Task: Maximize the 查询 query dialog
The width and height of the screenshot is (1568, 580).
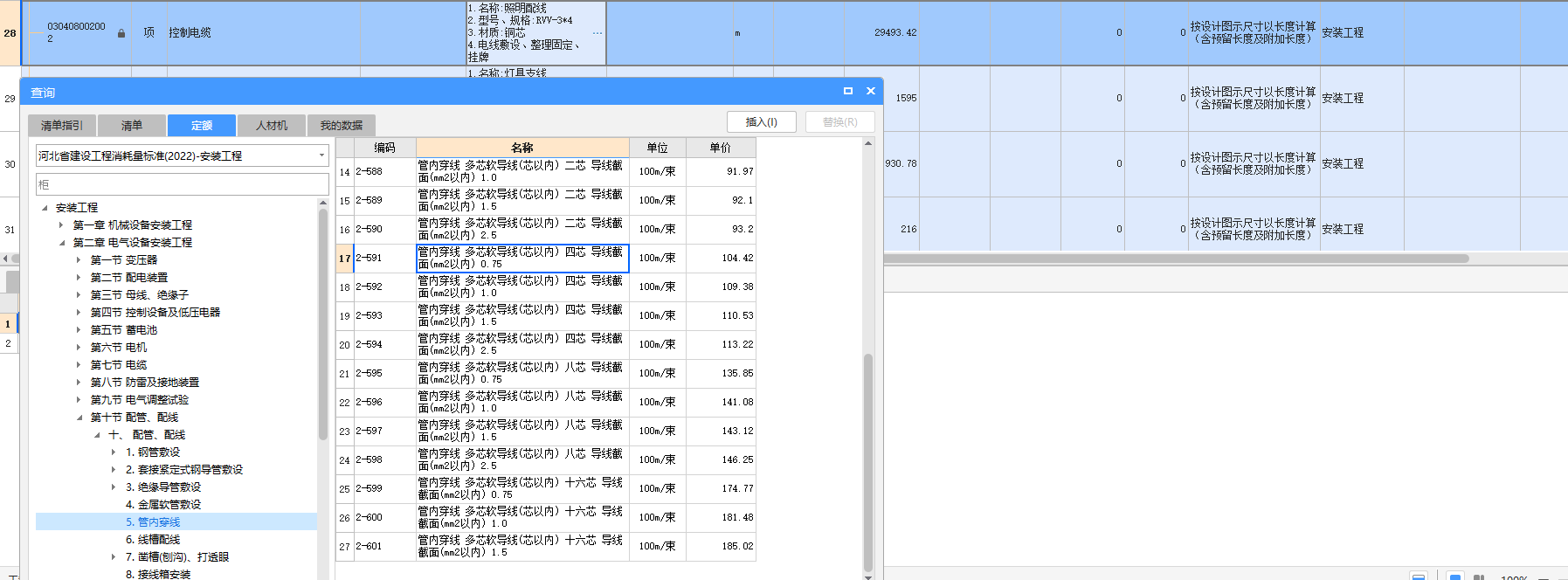Action: 847,91
